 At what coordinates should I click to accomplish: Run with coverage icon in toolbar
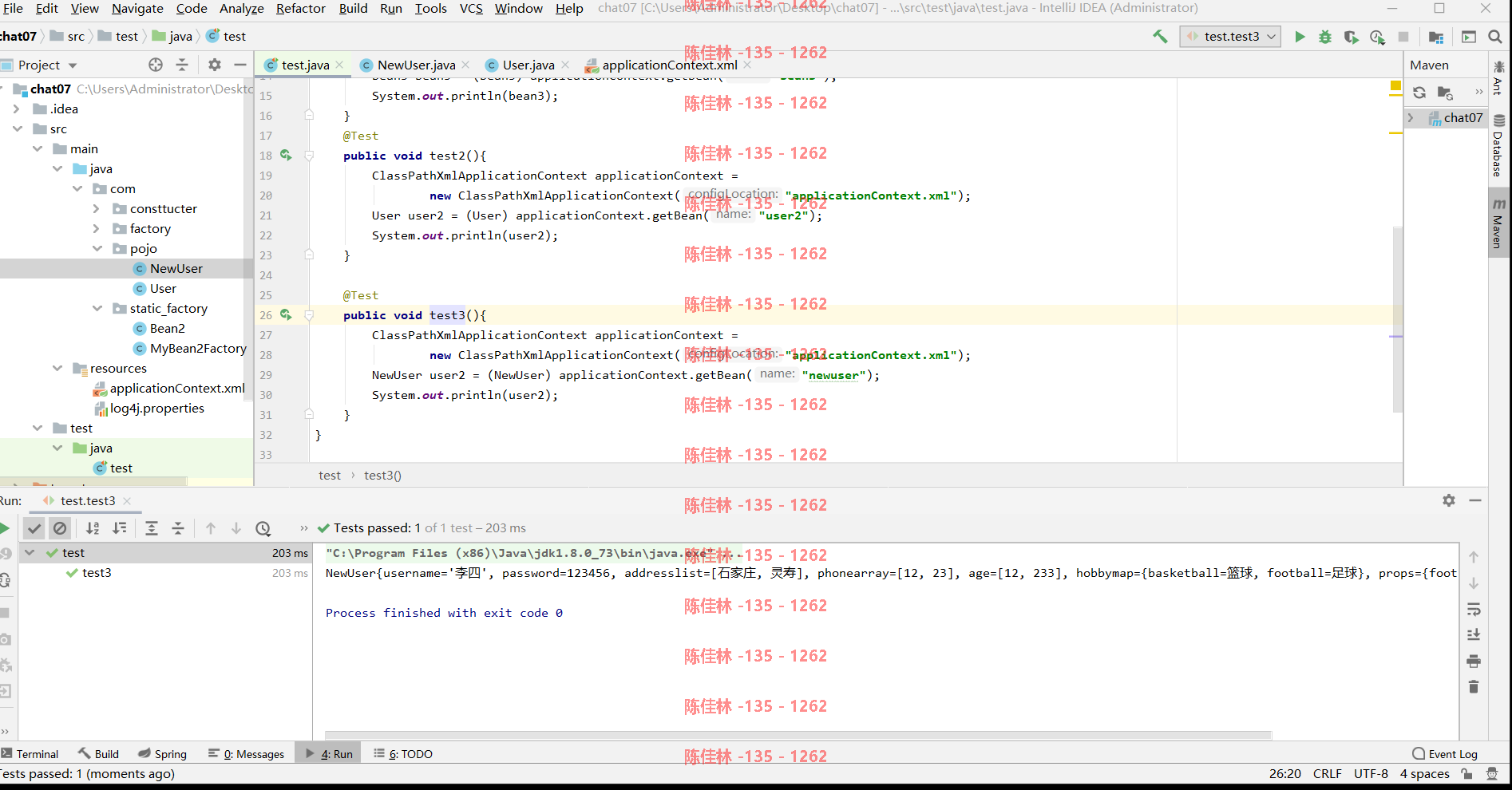coord(1351,37)
